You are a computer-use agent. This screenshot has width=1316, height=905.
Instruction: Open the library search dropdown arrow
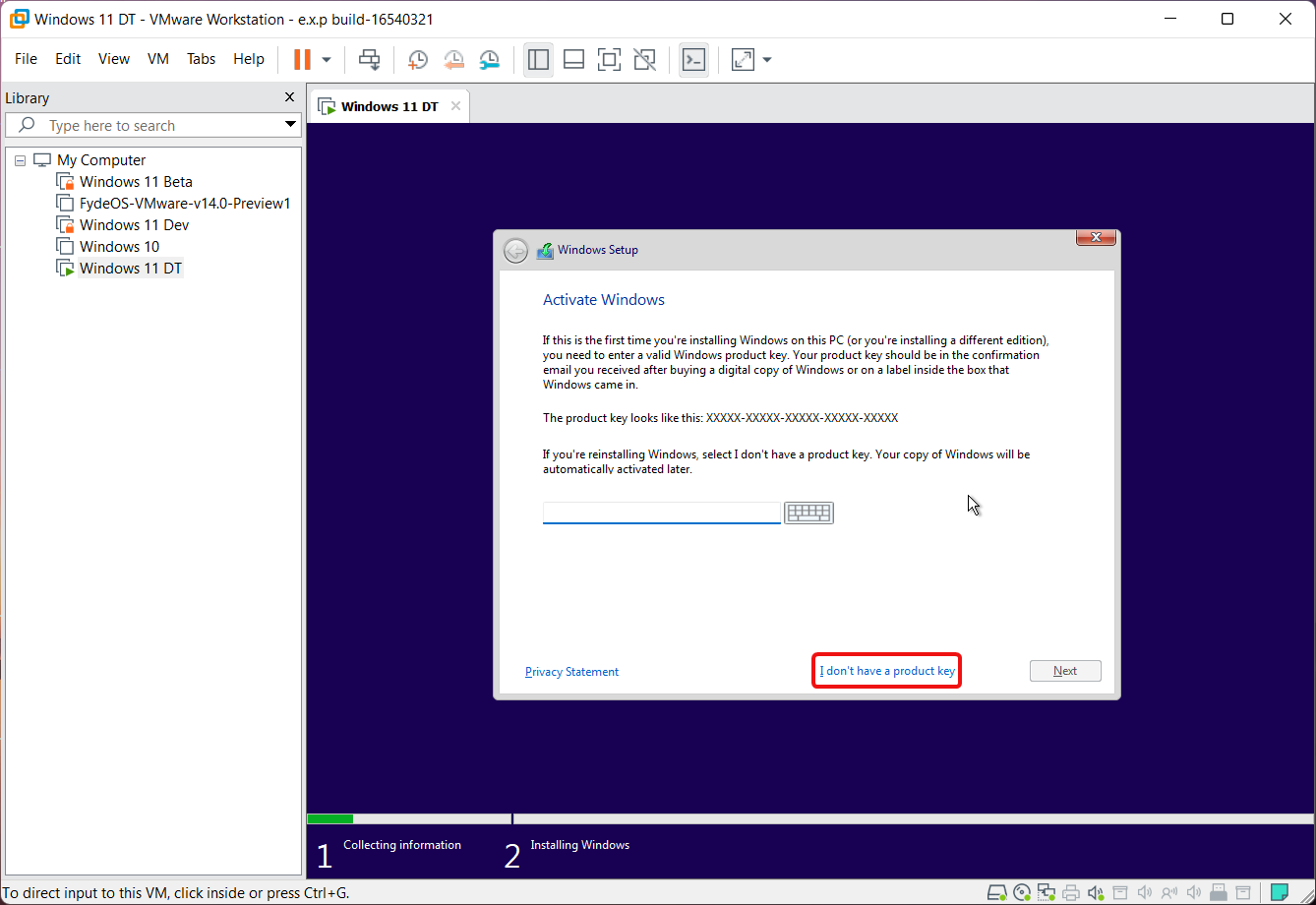coord(290,125)
